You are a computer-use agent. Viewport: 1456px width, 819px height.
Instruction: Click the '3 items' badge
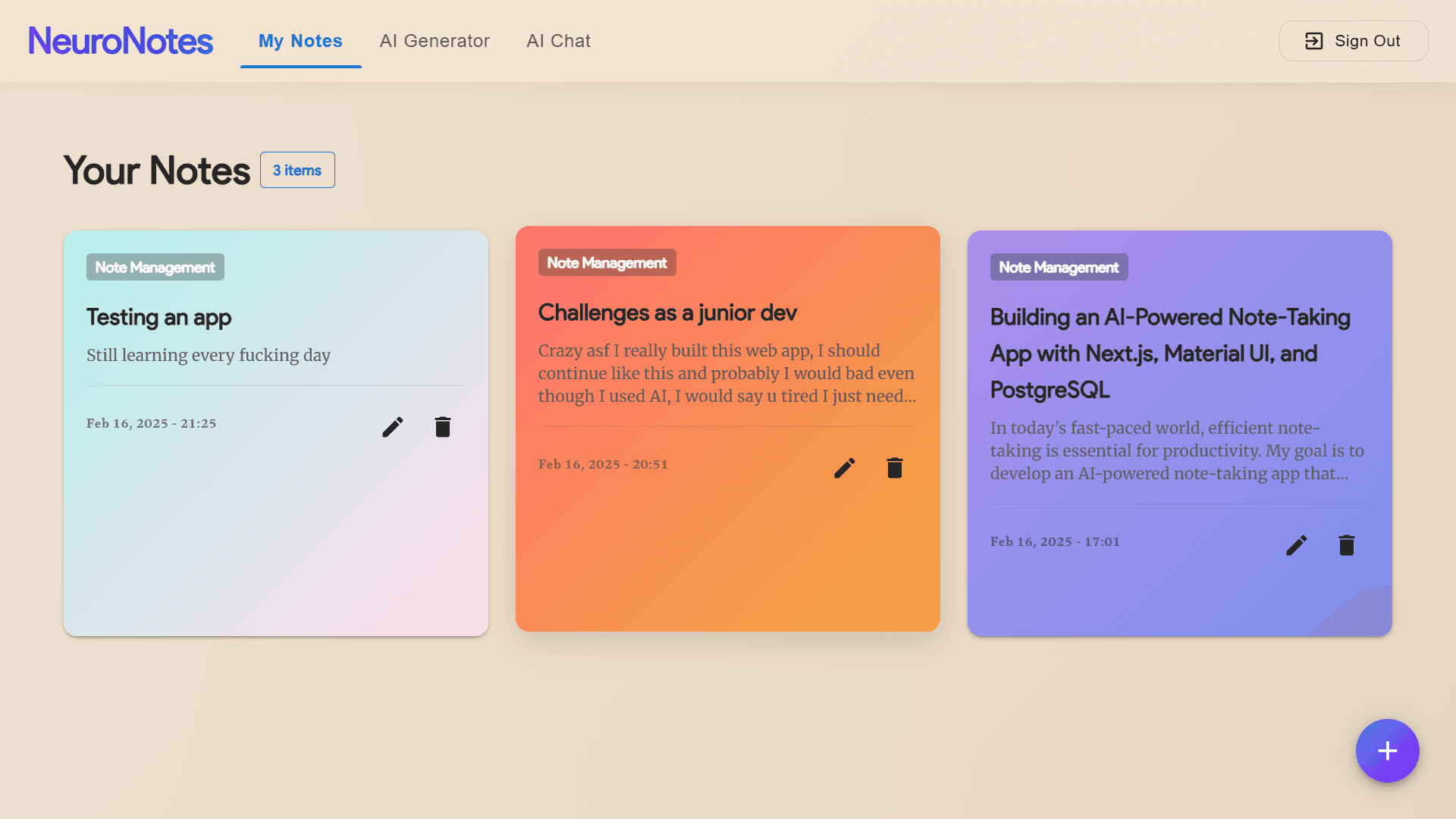point(297,170)
